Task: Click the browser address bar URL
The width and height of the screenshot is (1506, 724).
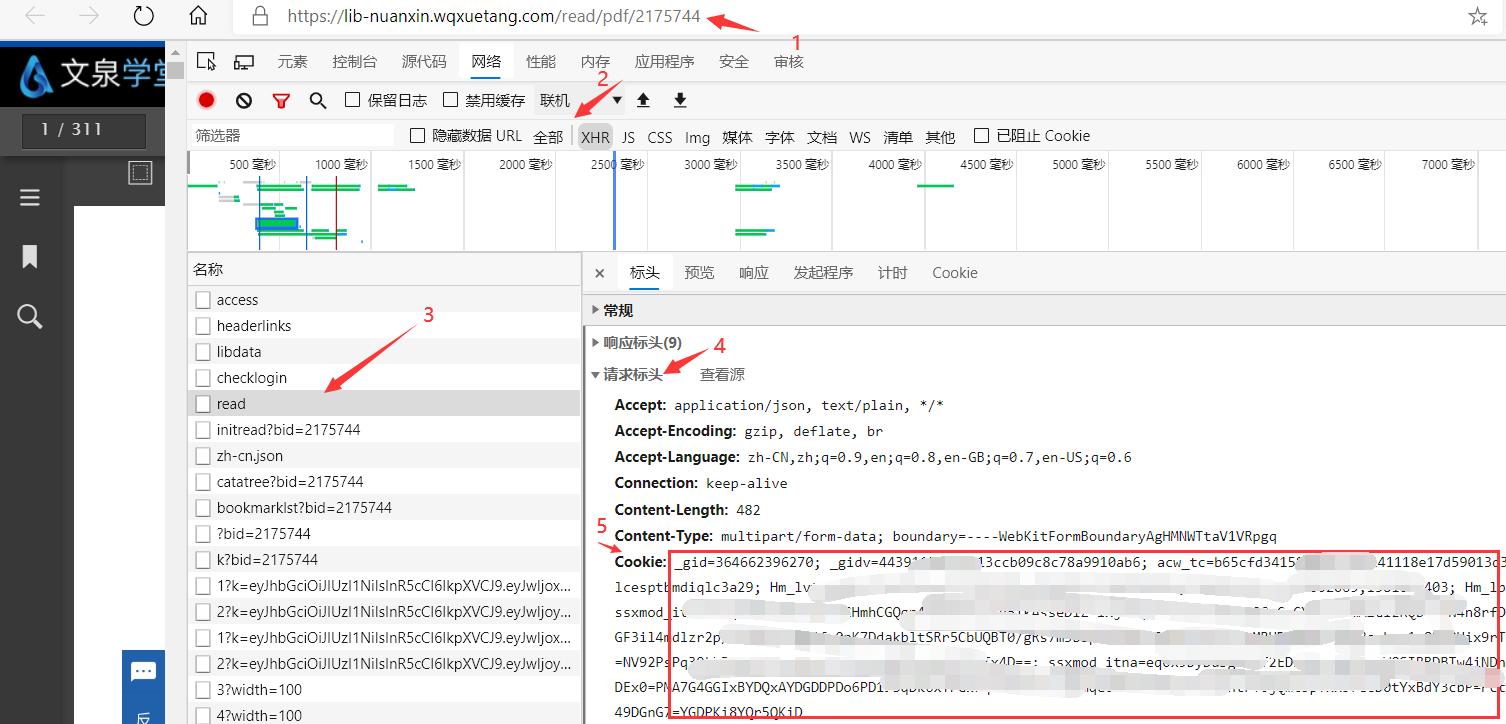Action: click(494, 16)
